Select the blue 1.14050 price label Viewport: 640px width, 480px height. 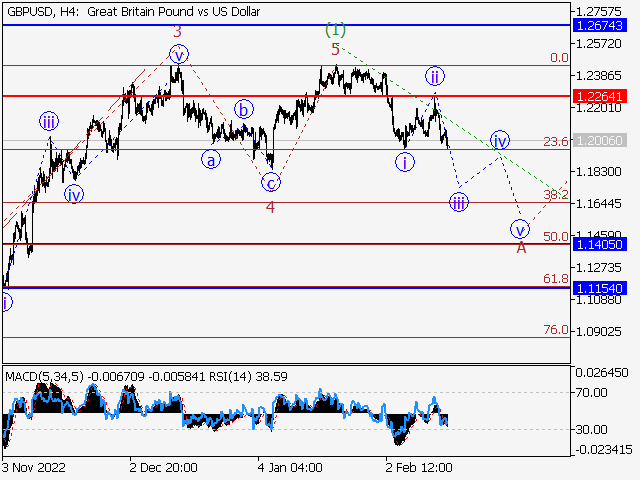pos(600,244)
